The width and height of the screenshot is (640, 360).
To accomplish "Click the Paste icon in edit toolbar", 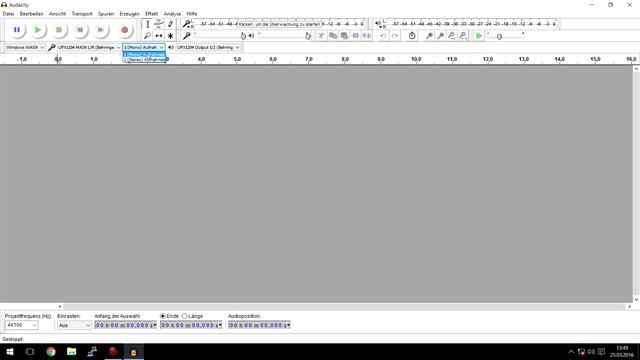I will coord(344,36).
